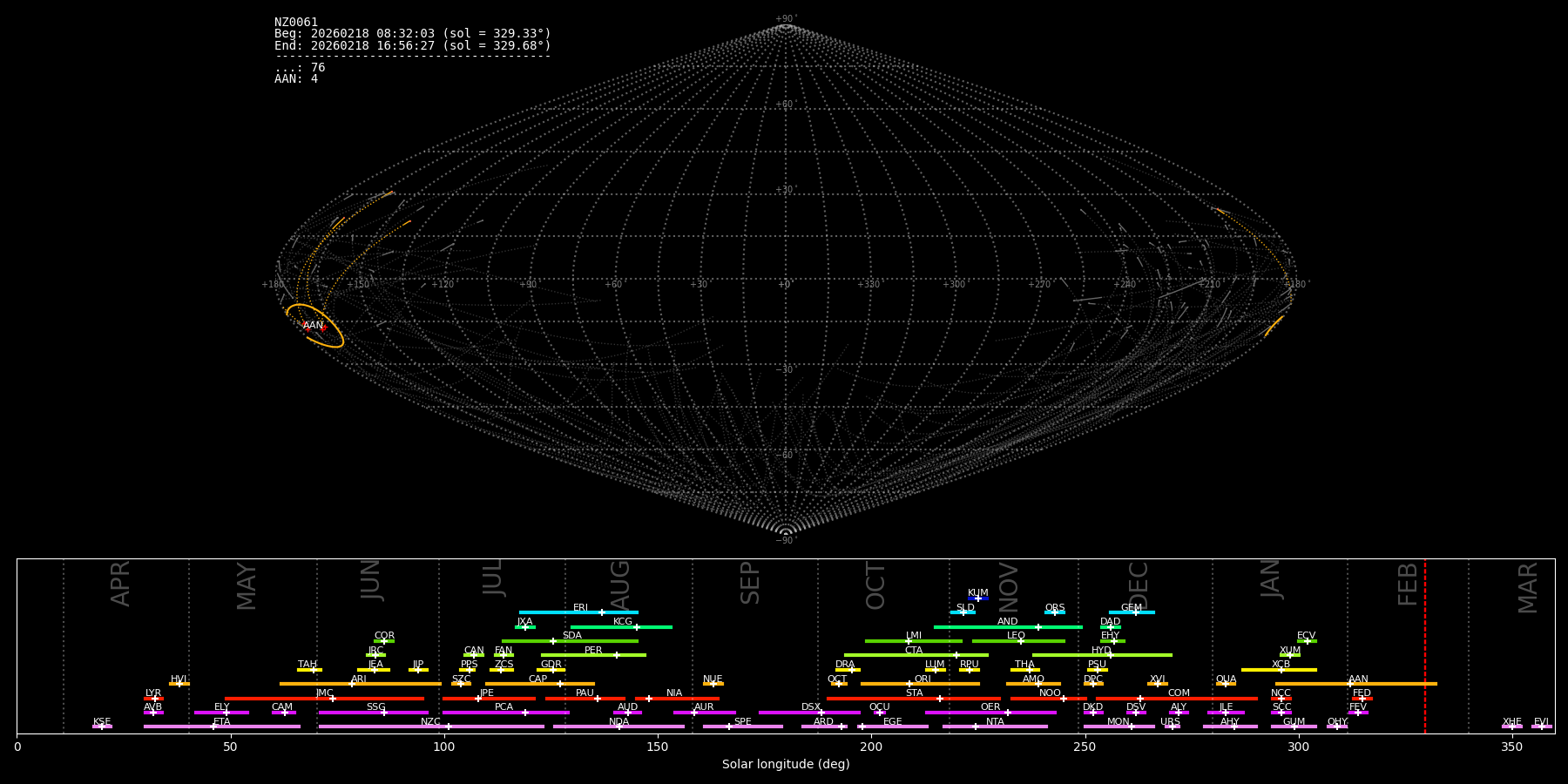Click the cyan ERI activity bar

coord(578,612)
